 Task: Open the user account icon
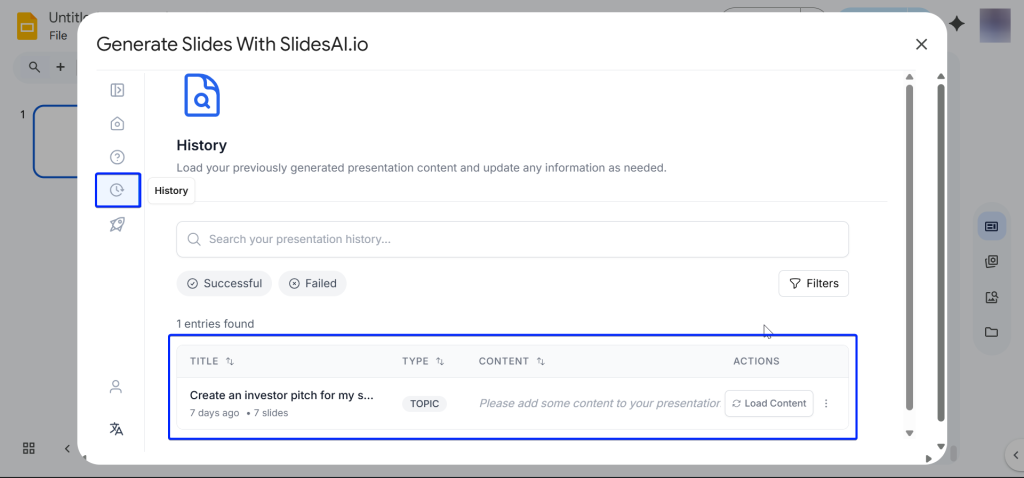pos(117,386)
